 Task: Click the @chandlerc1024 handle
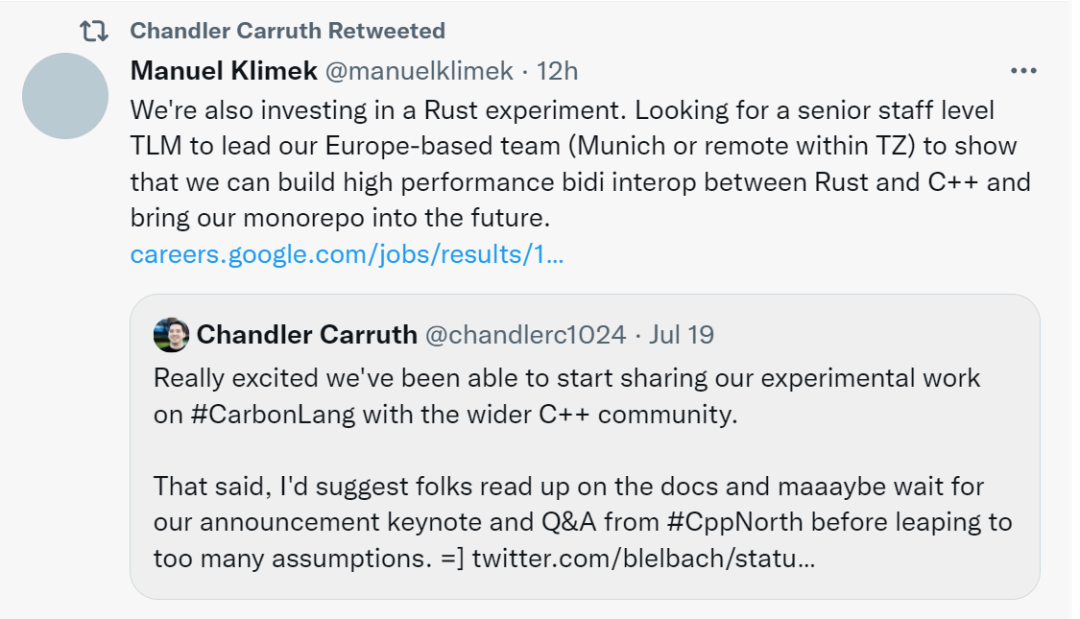(526, 335)
